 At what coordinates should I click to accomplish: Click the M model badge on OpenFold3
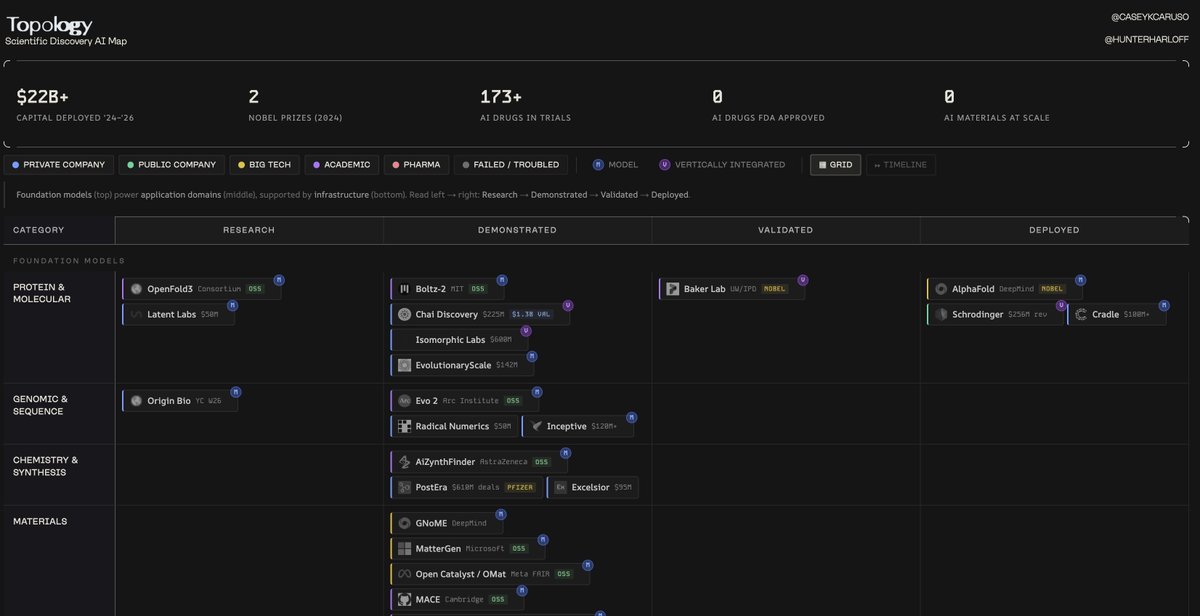pos(279,280)
